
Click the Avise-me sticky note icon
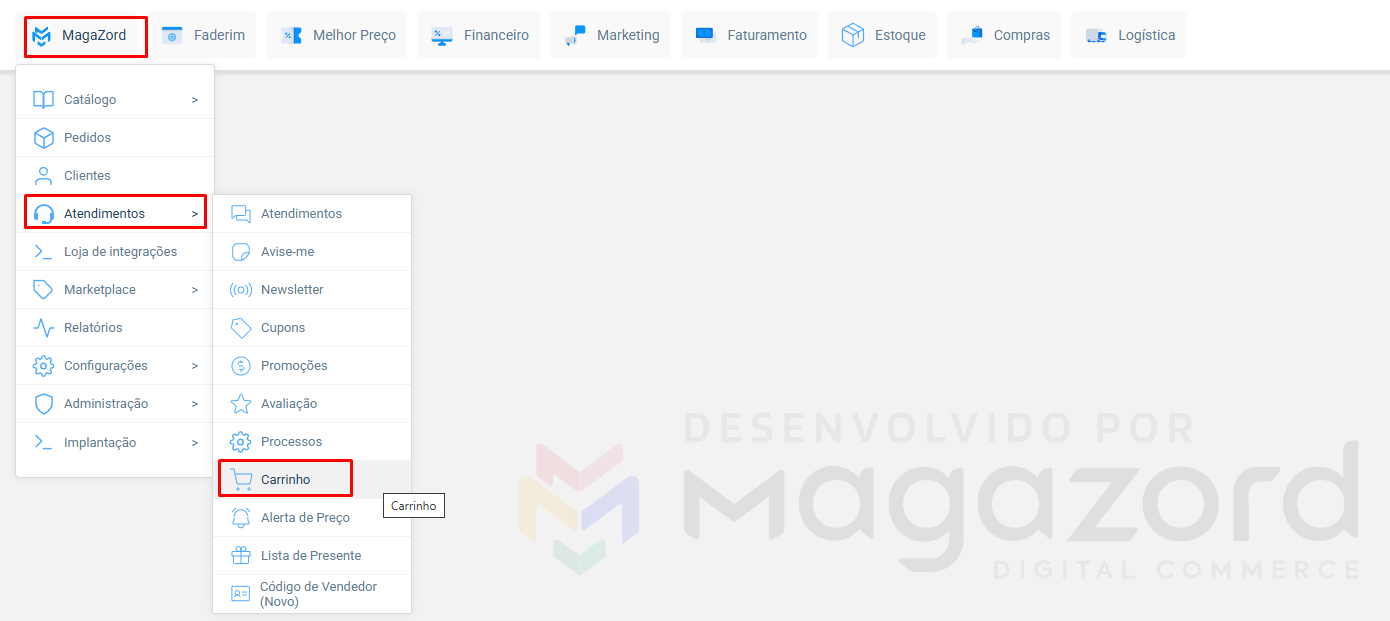click(241, 252)
